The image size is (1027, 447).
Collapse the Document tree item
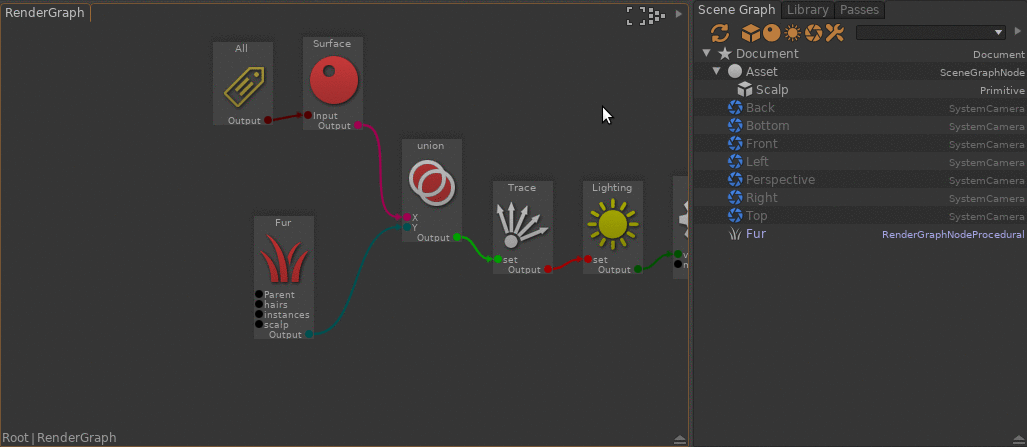tap(706, 54)
